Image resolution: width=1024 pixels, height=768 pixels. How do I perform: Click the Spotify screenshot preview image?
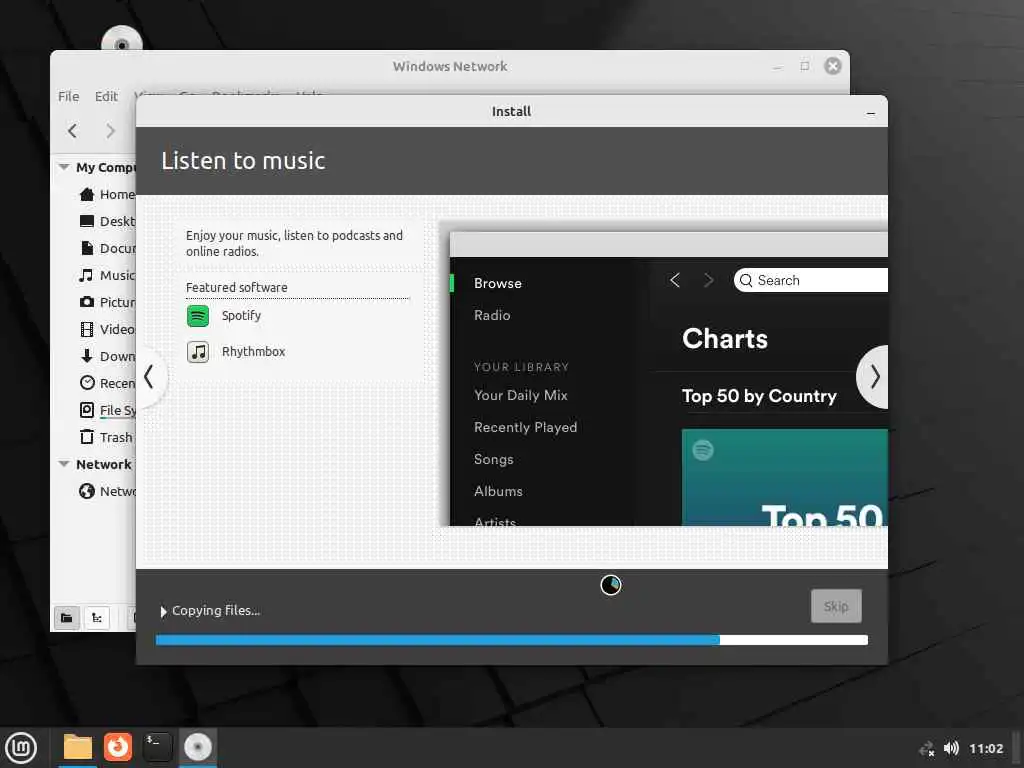pyautogui.click(x=669, y=379)
